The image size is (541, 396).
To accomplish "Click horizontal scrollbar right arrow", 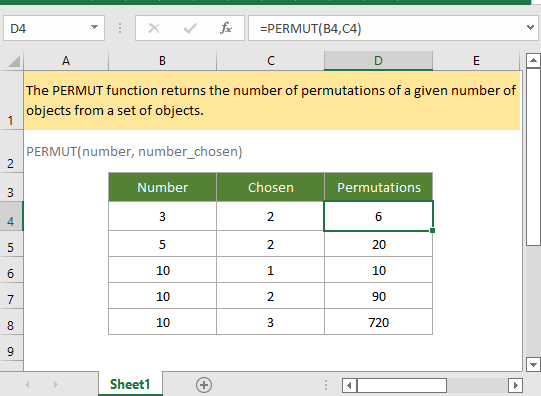I will tap(515, 385).
